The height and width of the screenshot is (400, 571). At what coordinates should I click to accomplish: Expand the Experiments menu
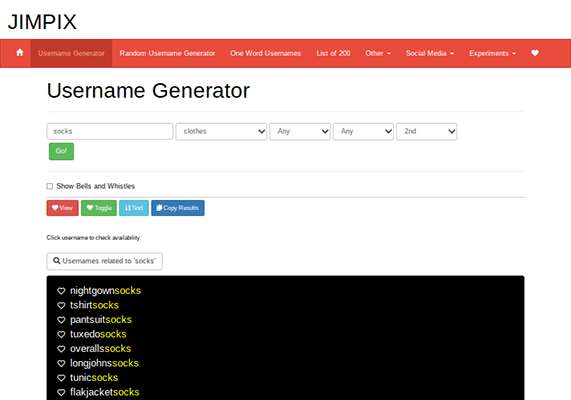[x=492, y=53]
